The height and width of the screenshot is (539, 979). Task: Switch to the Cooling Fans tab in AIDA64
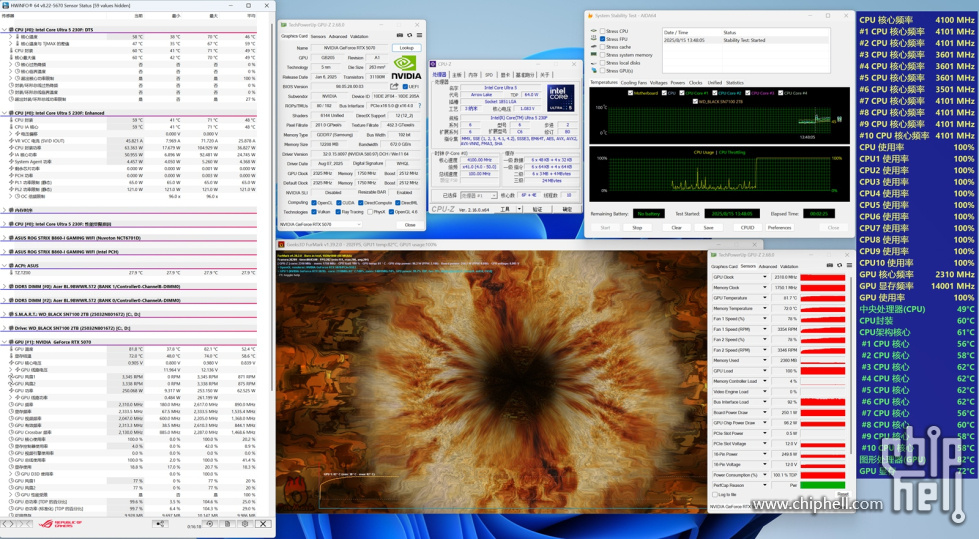(634, 82)
